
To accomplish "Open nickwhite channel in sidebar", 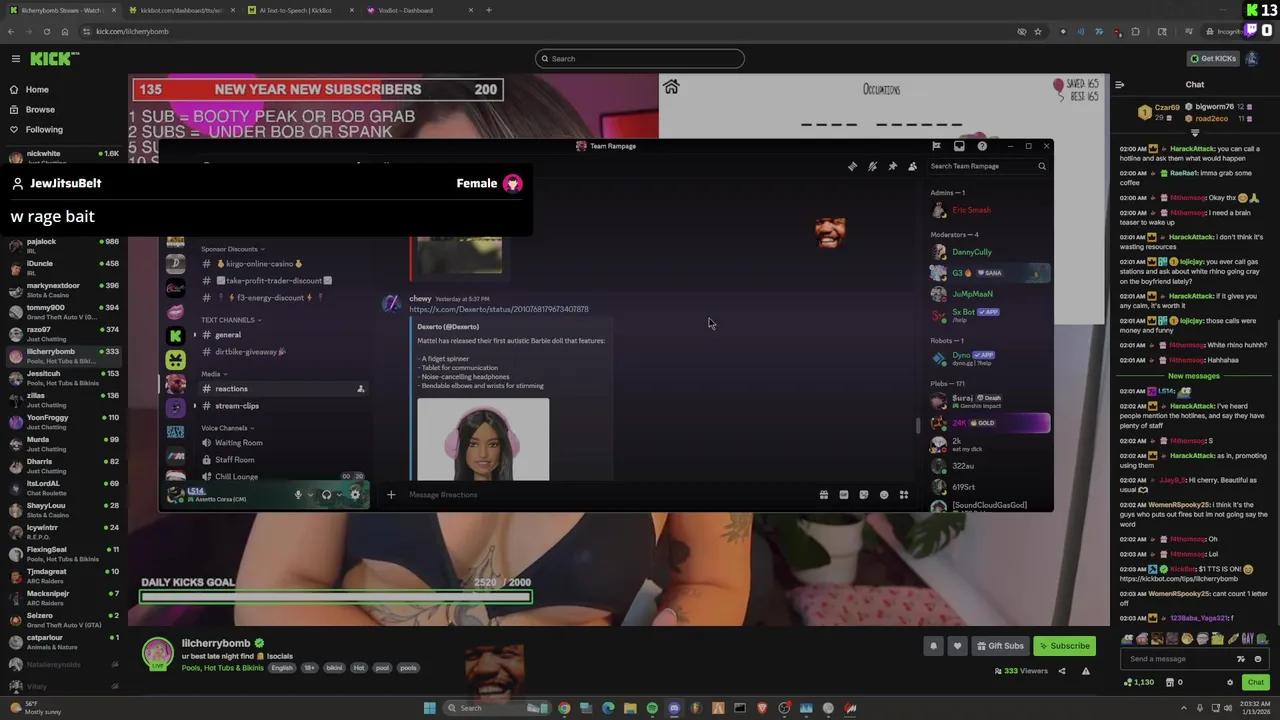I will [x=62, y=157].
